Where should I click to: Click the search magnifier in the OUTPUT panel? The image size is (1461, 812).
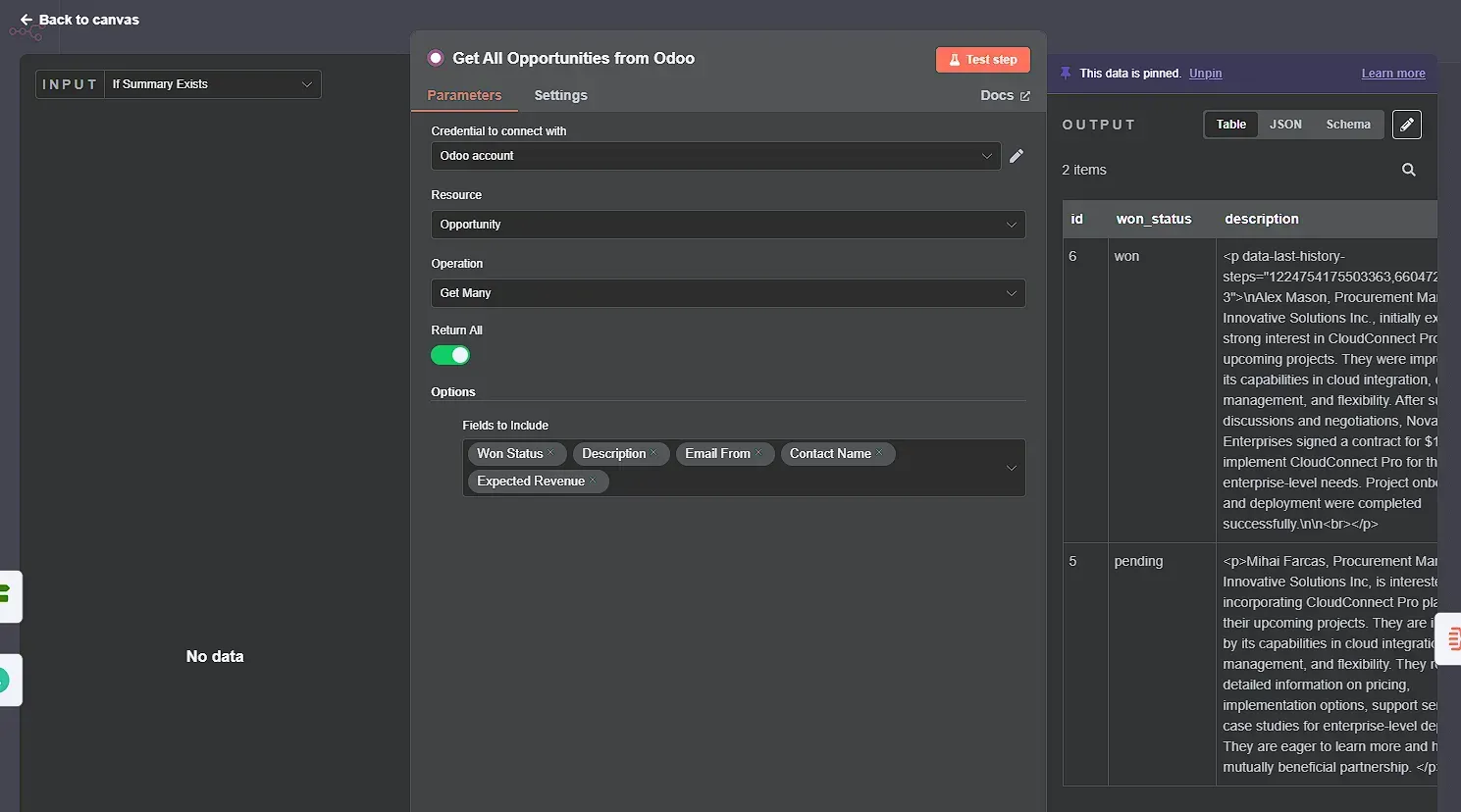[1409, 170]
